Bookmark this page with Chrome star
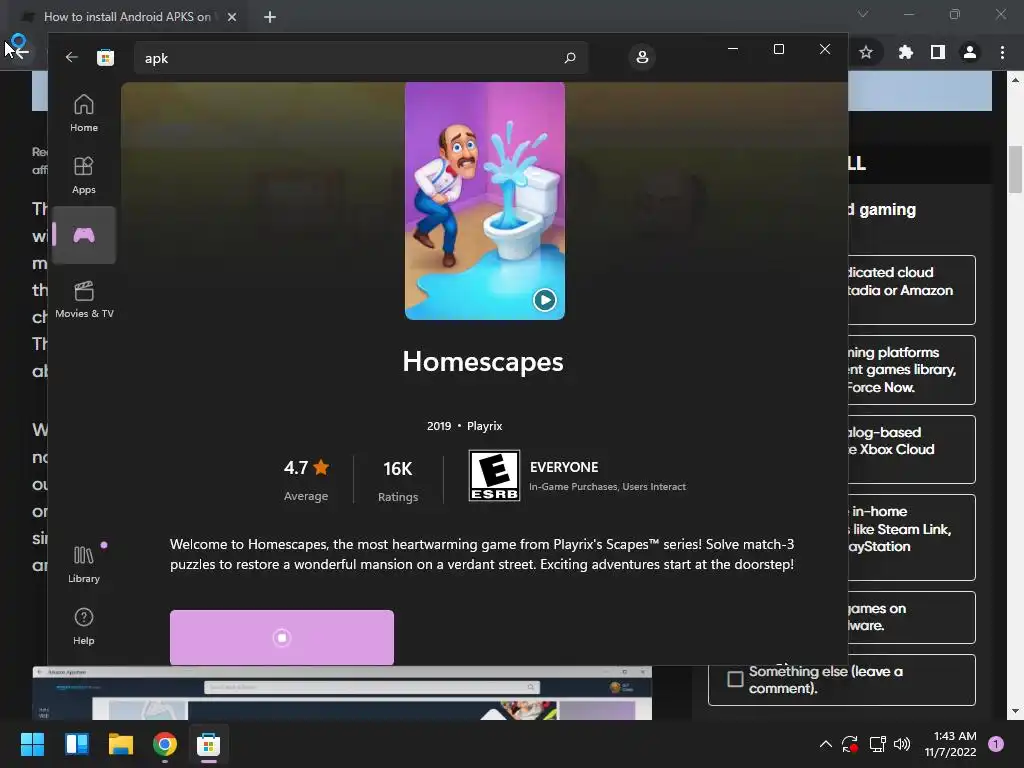 (866, 52)
